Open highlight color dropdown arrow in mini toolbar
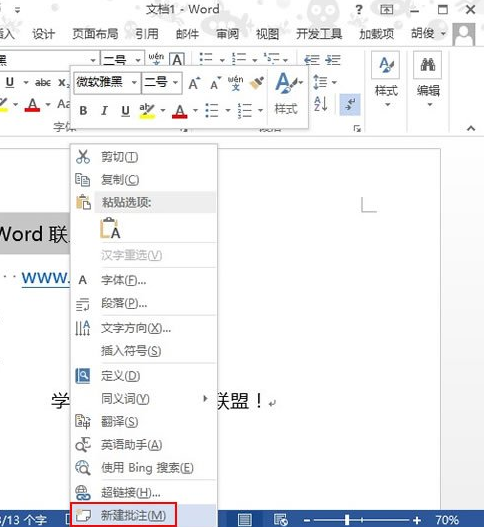 163,110
